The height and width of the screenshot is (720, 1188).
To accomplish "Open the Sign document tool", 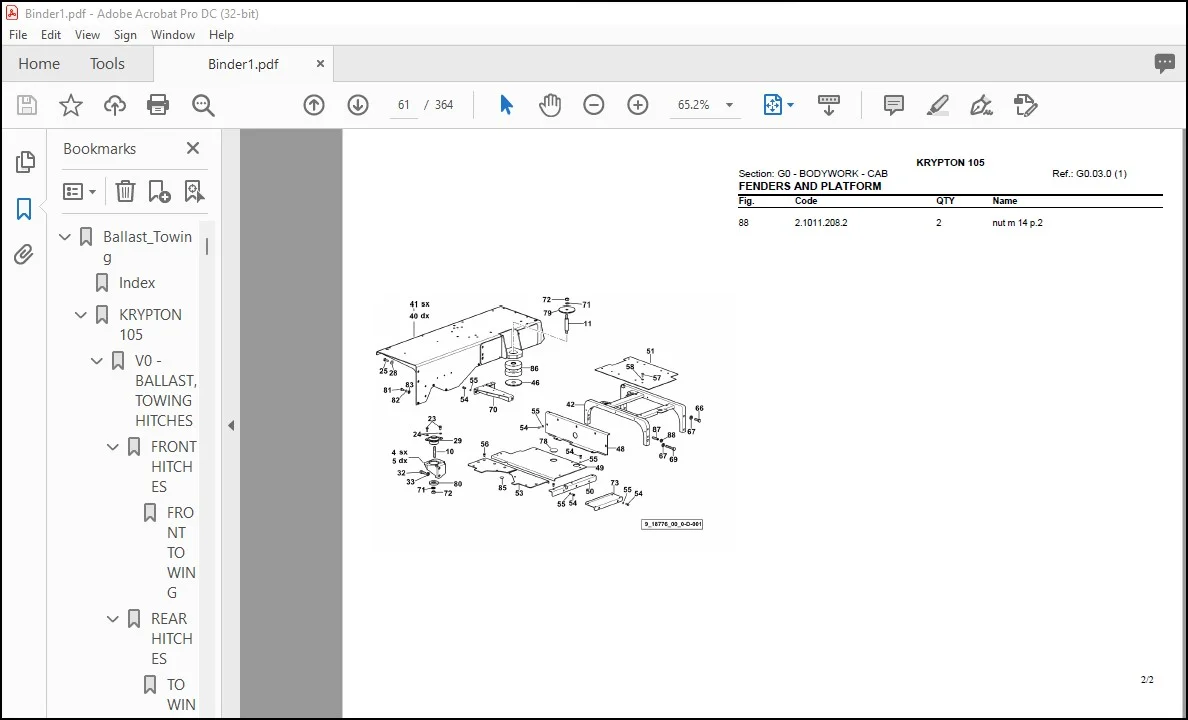I will click(982, 105).
